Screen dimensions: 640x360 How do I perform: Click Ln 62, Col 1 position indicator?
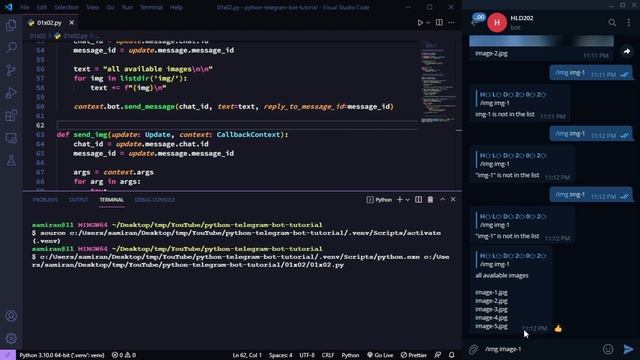coord(247,355)
